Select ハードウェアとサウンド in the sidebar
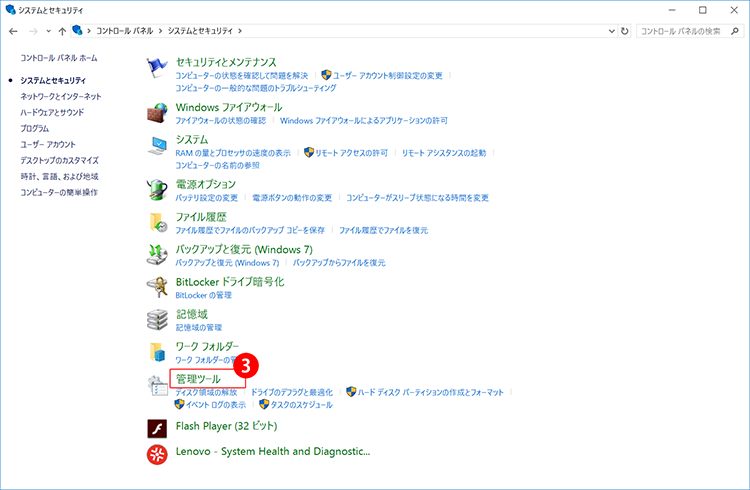 52,112
